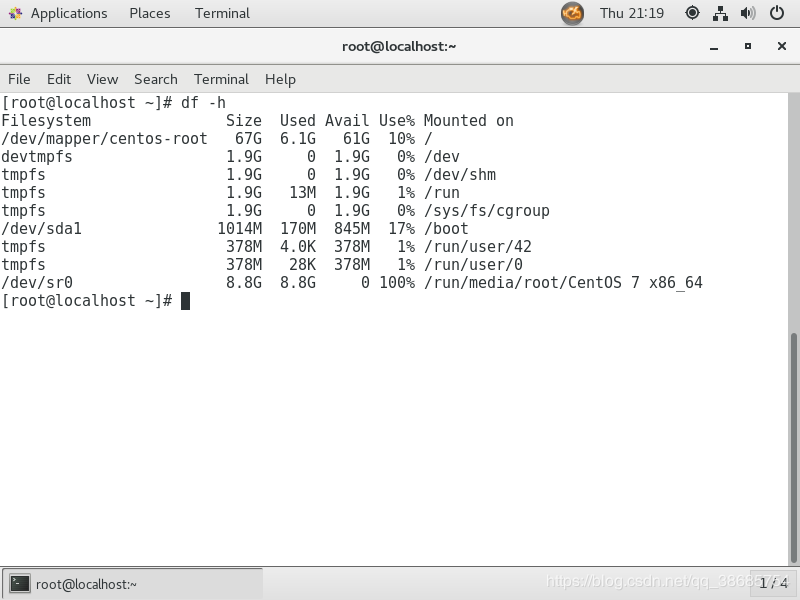Open the clock showing Thu 21:19
The height and width of the screenshot is (600, 800).
(632, 13)
